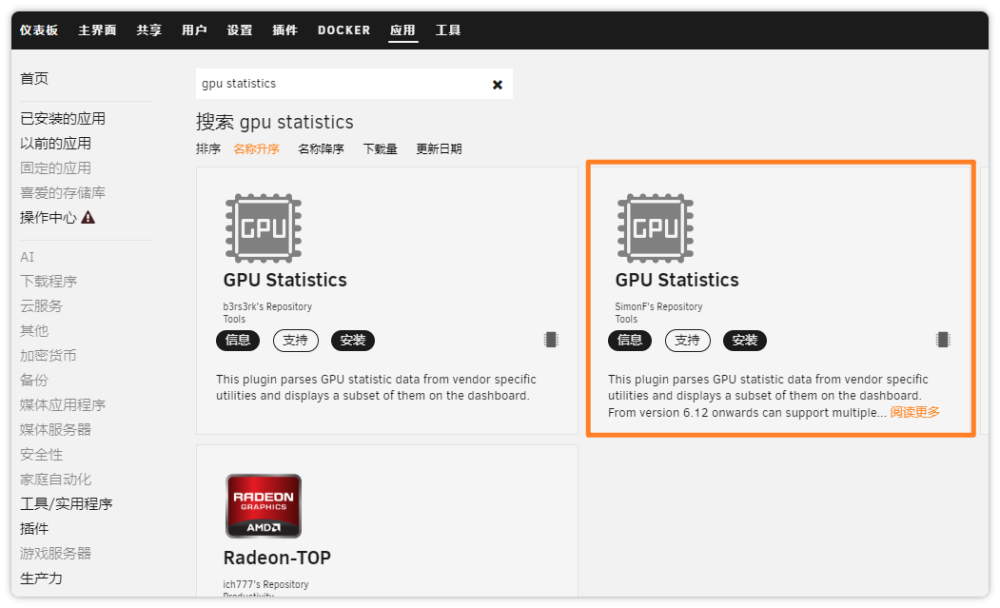Click ich777's Repository text
This screenshot has height=608, width=1000.
265,584
